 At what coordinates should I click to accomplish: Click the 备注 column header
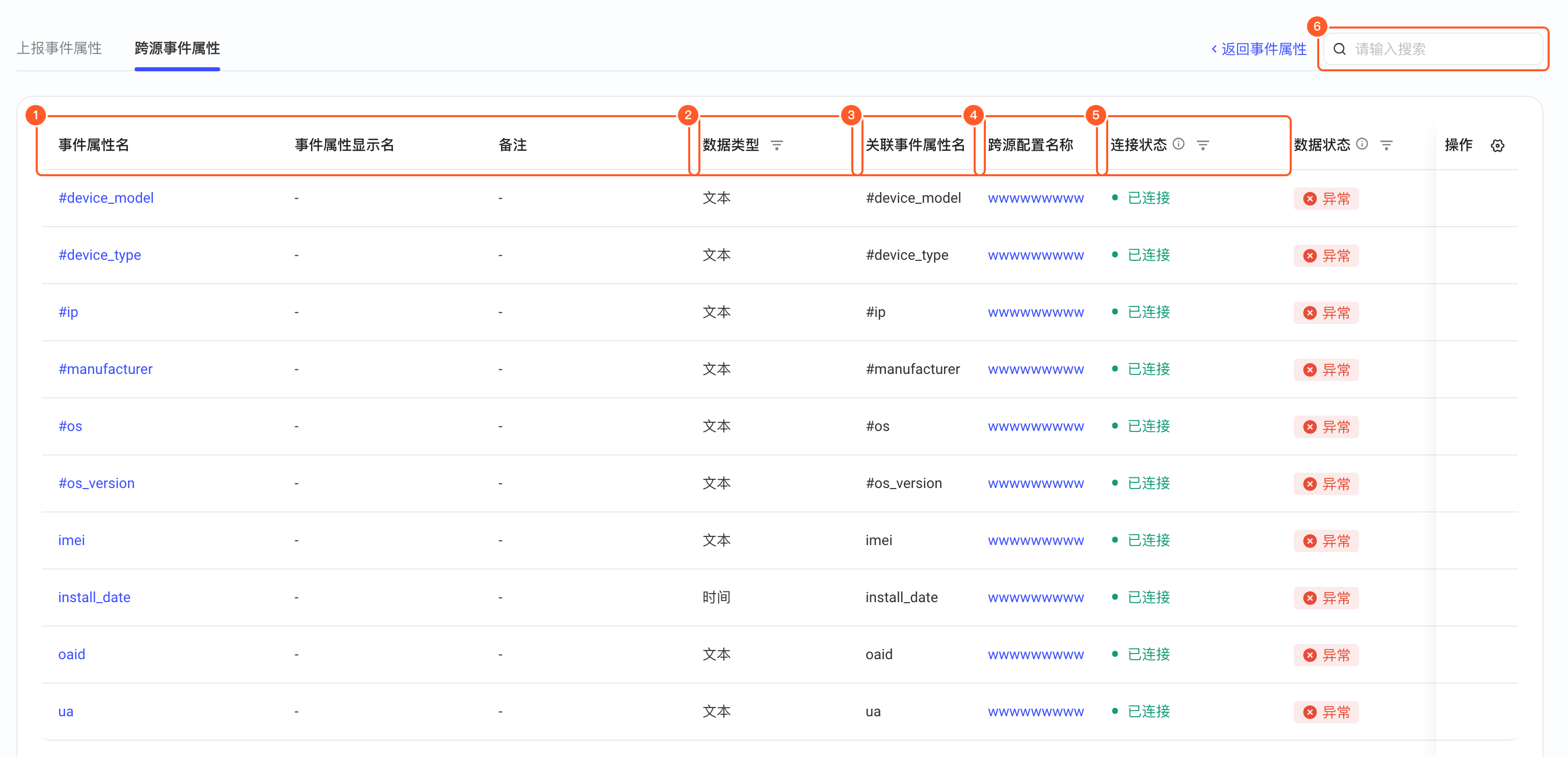(512, 145)
